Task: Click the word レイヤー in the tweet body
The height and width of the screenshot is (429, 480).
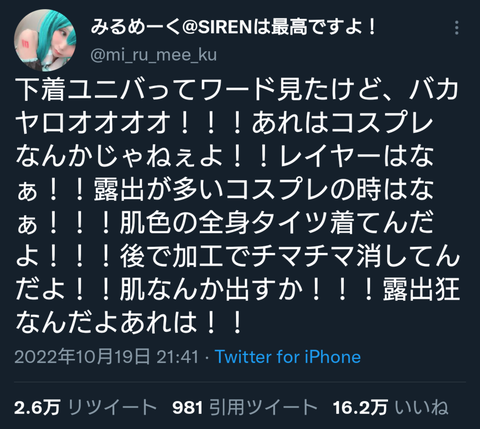Action: tap(330, 156)
